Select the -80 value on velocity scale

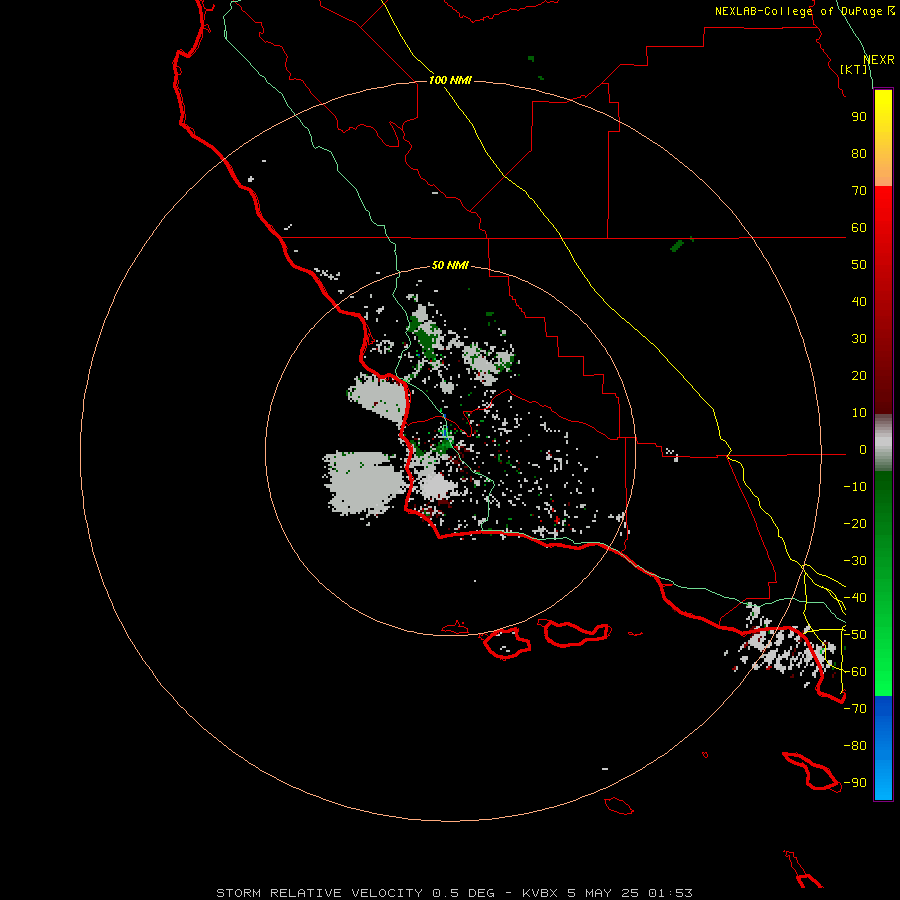(x=855, y=746)
